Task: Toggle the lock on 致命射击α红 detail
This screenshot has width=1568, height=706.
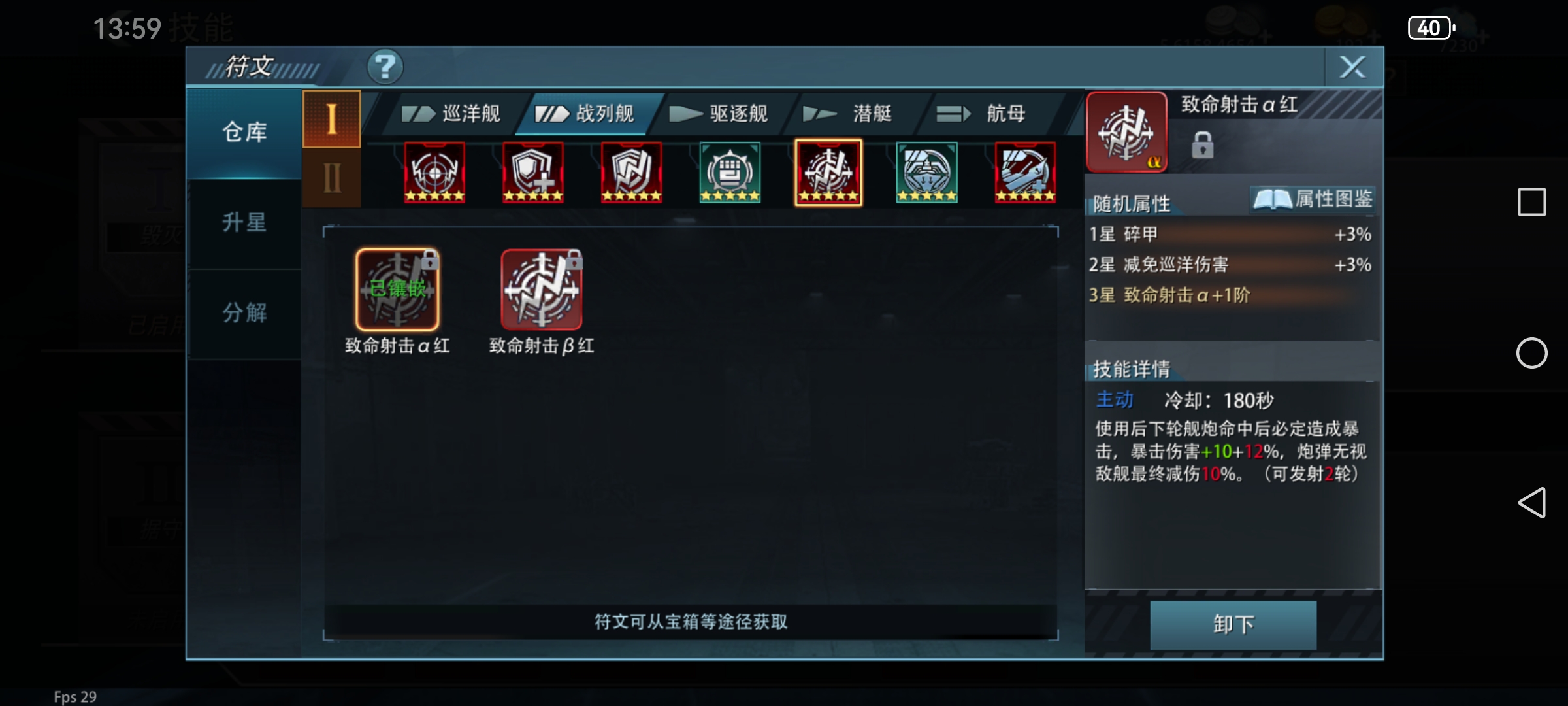Action: [1202, 145]
